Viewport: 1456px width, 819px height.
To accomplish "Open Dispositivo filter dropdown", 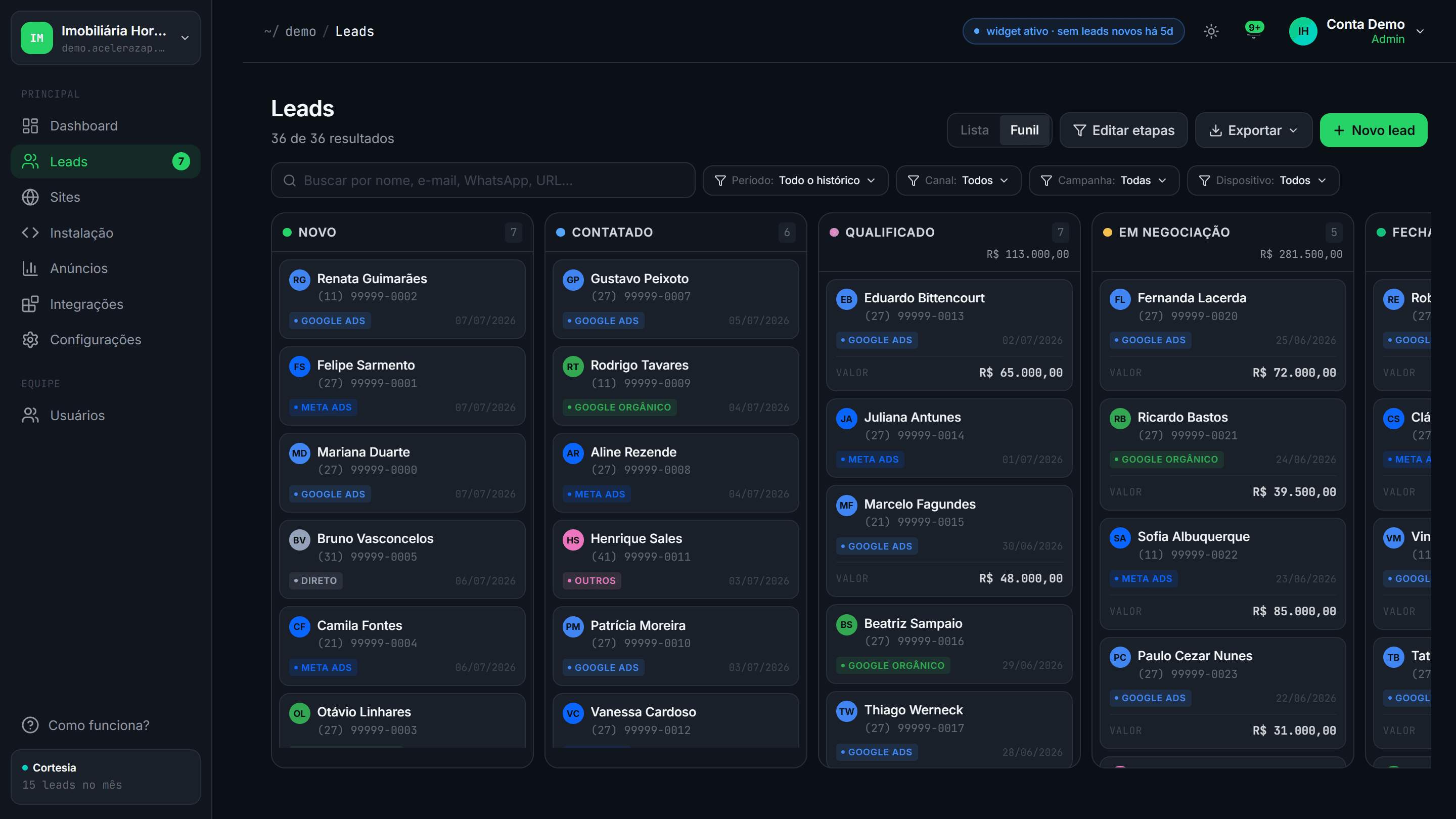I will click(1263, 180).
